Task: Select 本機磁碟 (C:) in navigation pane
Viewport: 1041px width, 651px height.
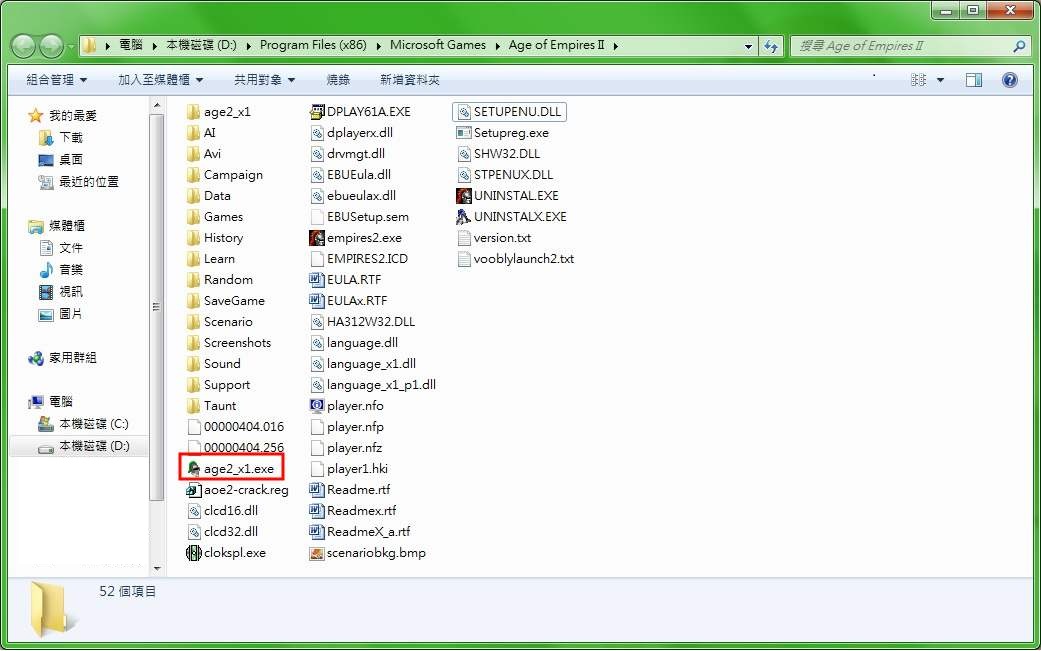Action: pyautogui.click(x=94, y=423)
